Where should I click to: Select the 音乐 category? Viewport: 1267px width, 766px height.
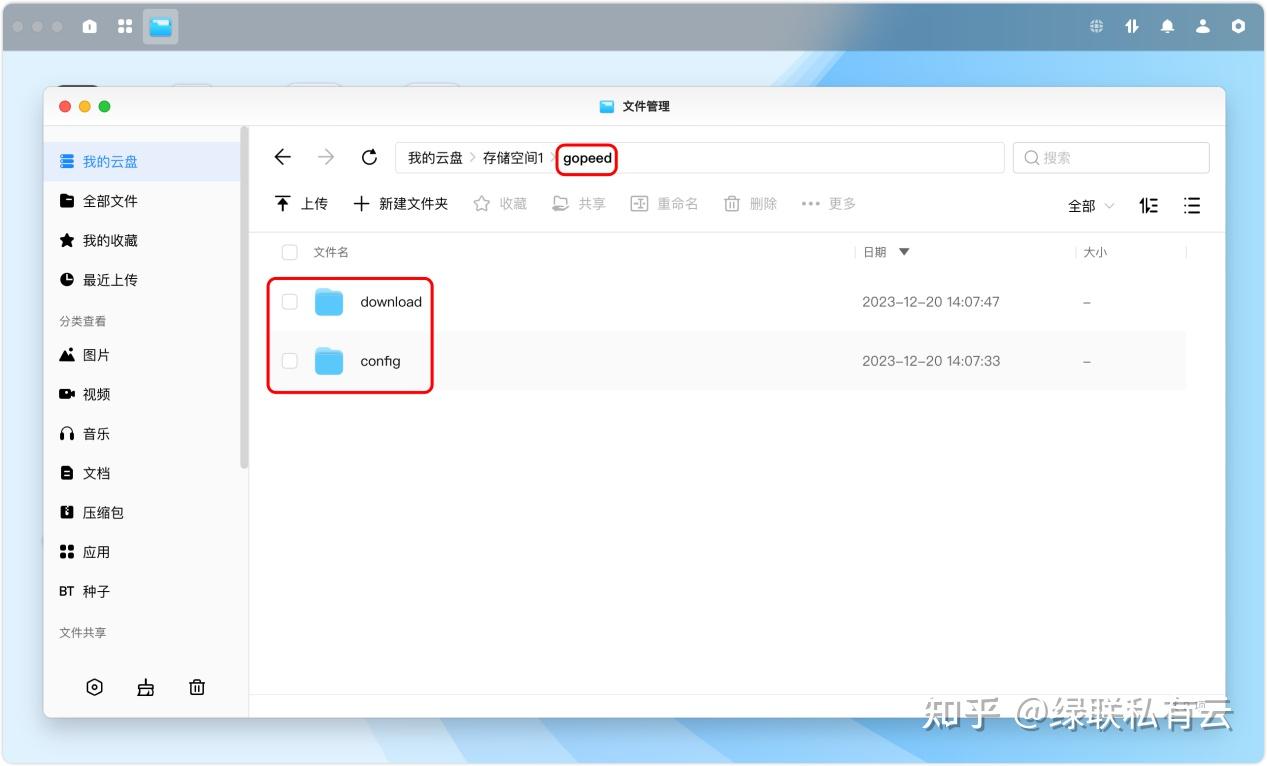tap(95, 433)
